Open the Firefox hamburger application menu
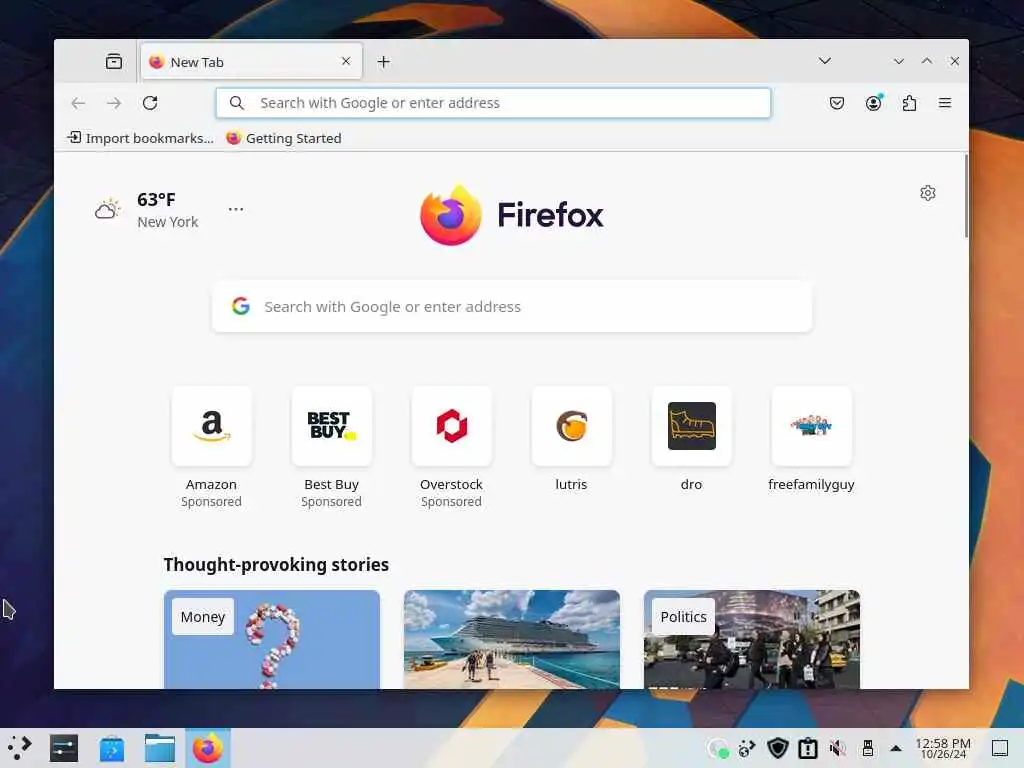This screenshot has width=1024, height=768. (x=945, y=103)
